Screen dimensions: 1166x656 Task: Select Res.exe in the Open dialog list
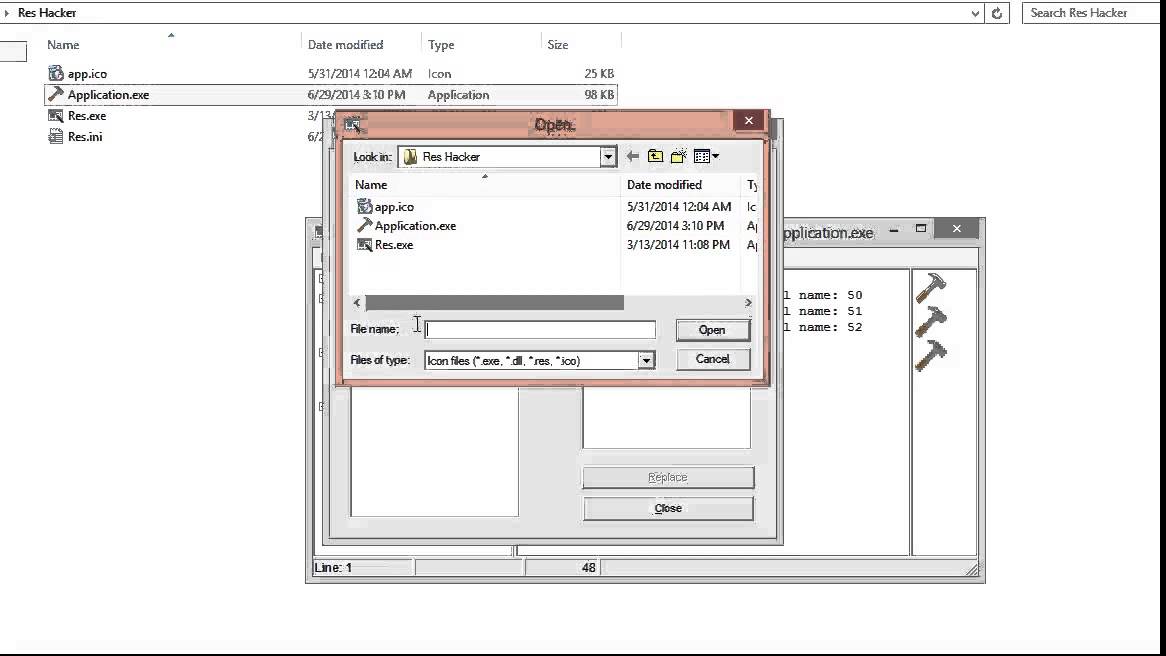394,245
